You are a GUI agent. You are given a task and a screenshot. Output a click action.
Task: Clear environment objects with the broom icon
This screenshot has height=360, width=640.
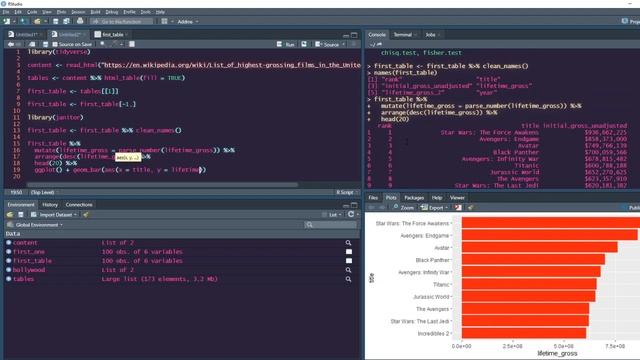click(86, 215)
